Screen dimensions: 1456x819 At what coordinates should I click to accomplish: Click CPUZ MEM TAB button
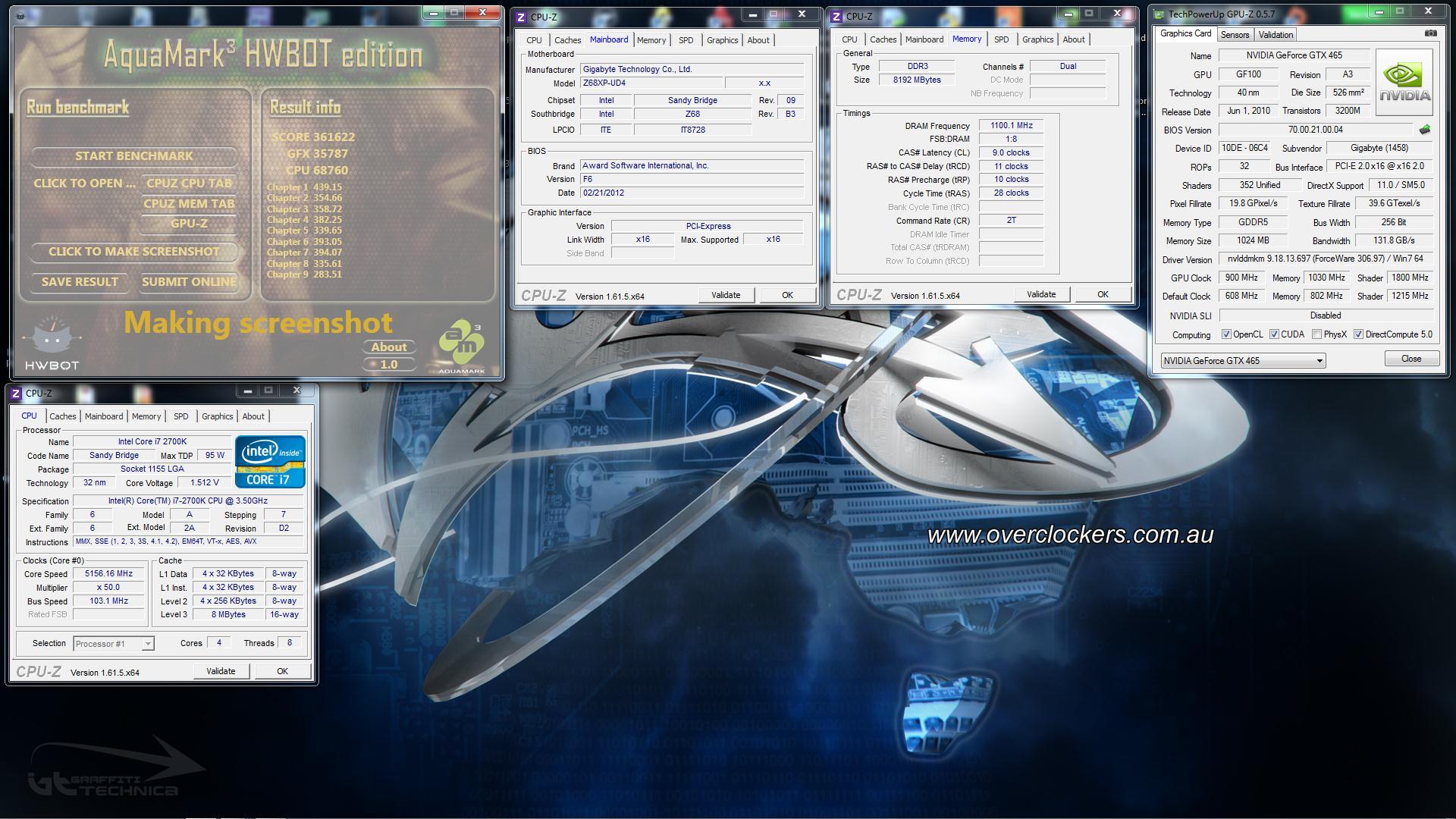pyautogui.click(x=190, y=204)
